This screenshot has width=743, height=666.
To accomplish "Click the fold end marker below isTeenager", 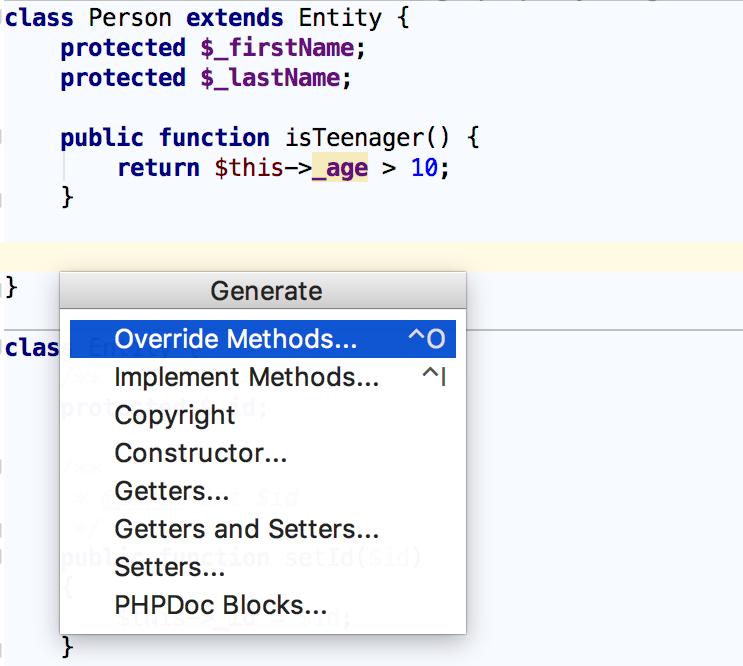I will pos(3,197).
